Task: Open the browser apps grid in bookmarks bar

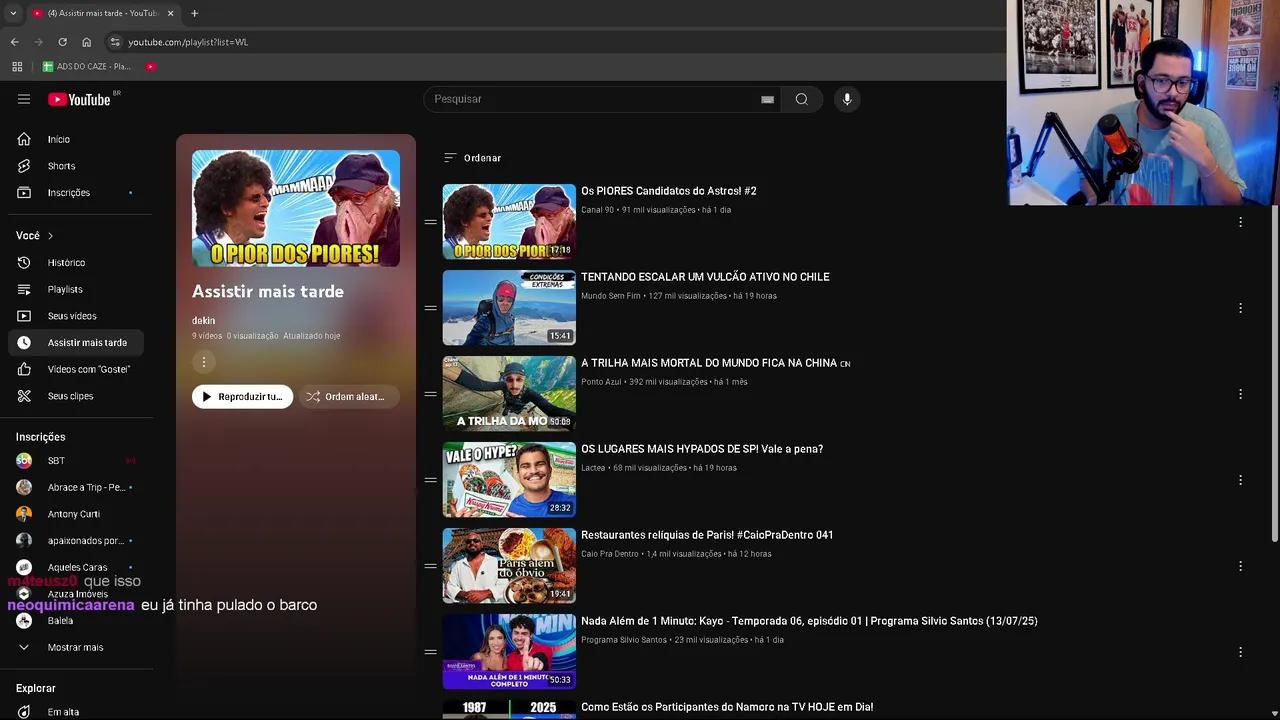Action: click(x=17, y=67)
